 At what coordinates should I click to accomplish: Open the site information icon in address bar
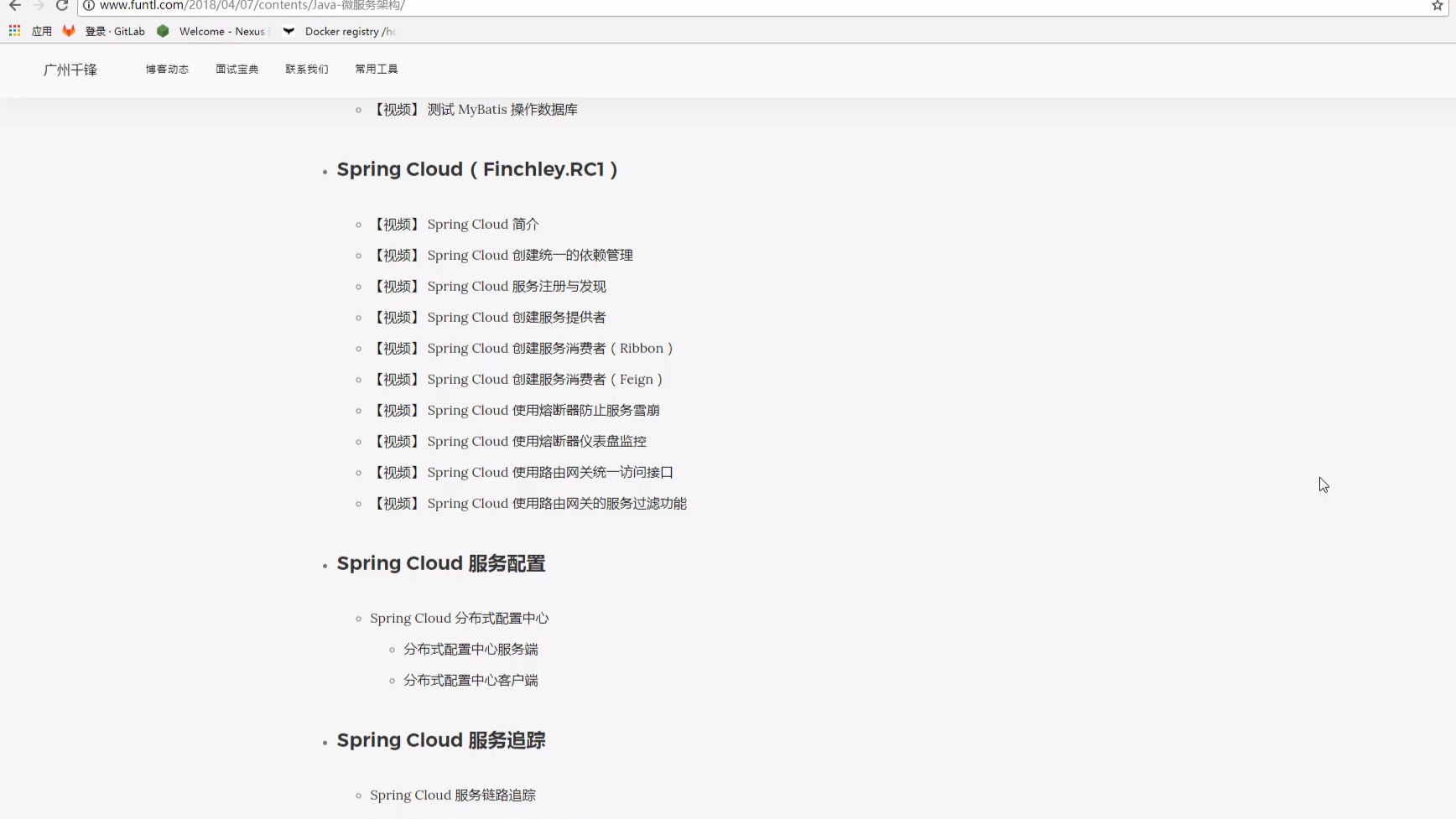click(x=89, y=6)
